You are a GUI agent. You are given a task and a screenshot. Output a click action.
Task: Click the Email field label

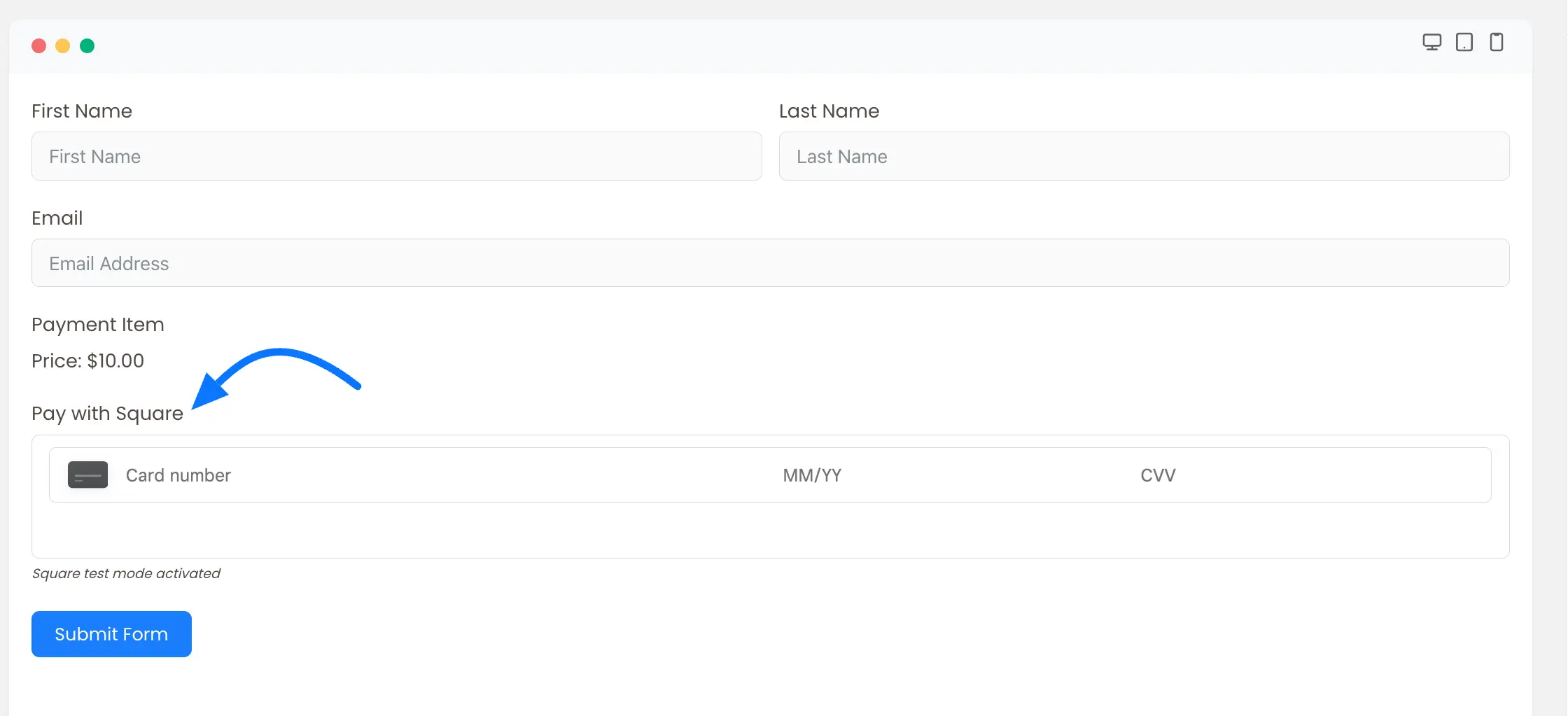click(57, 218)
